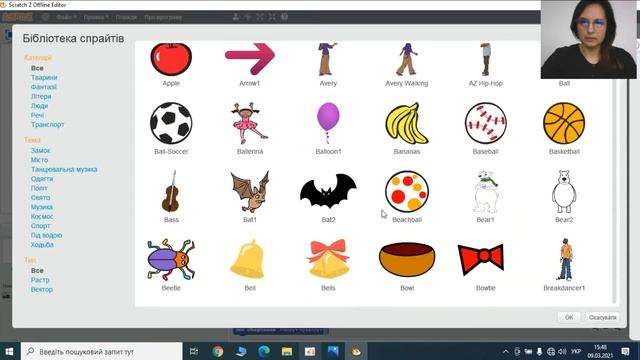Choose the Одяги theme
Screen dimensions: 640x360
pyautogui.click(x=42, y=179)
